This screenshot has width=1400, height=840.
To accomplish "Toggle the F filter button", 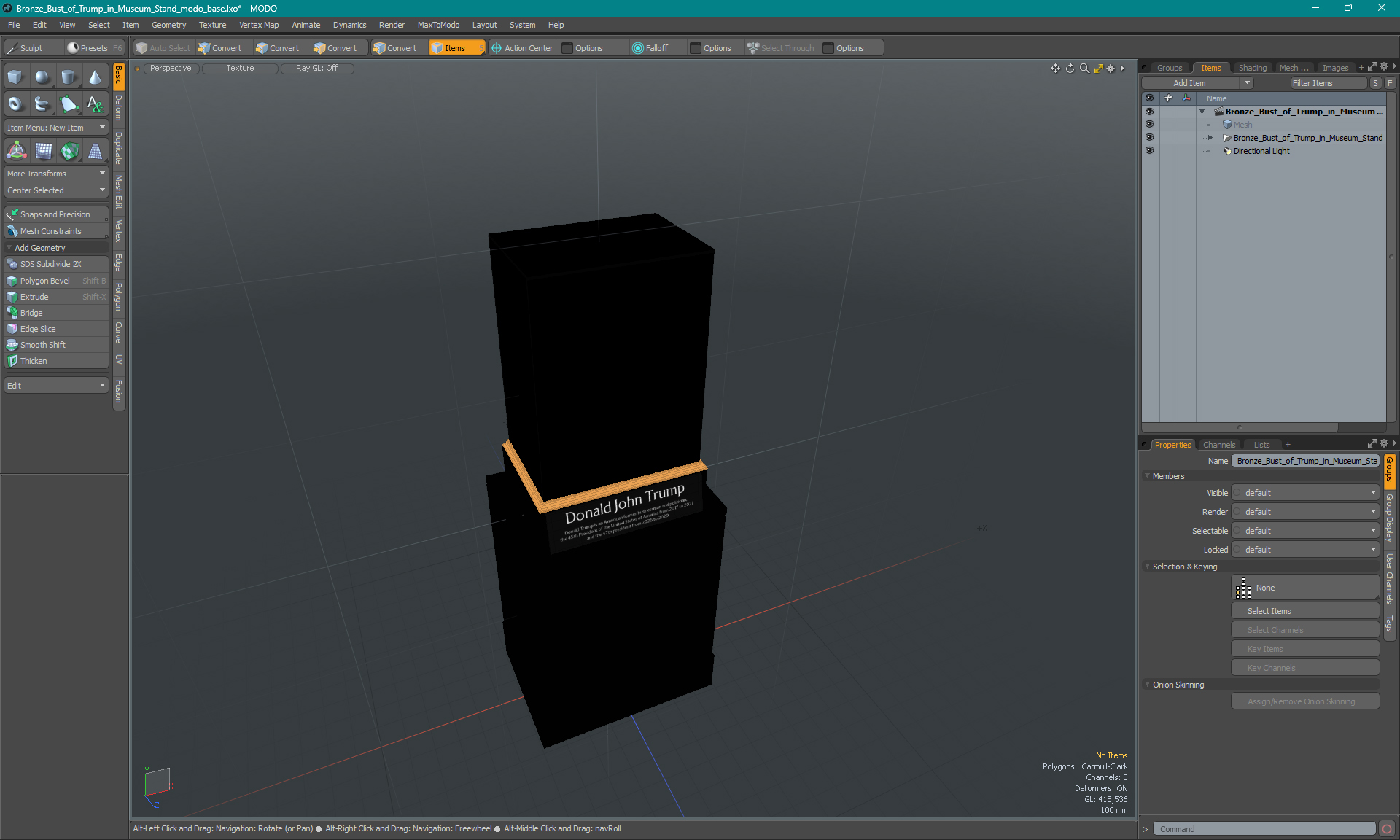I will [1391, 83].
